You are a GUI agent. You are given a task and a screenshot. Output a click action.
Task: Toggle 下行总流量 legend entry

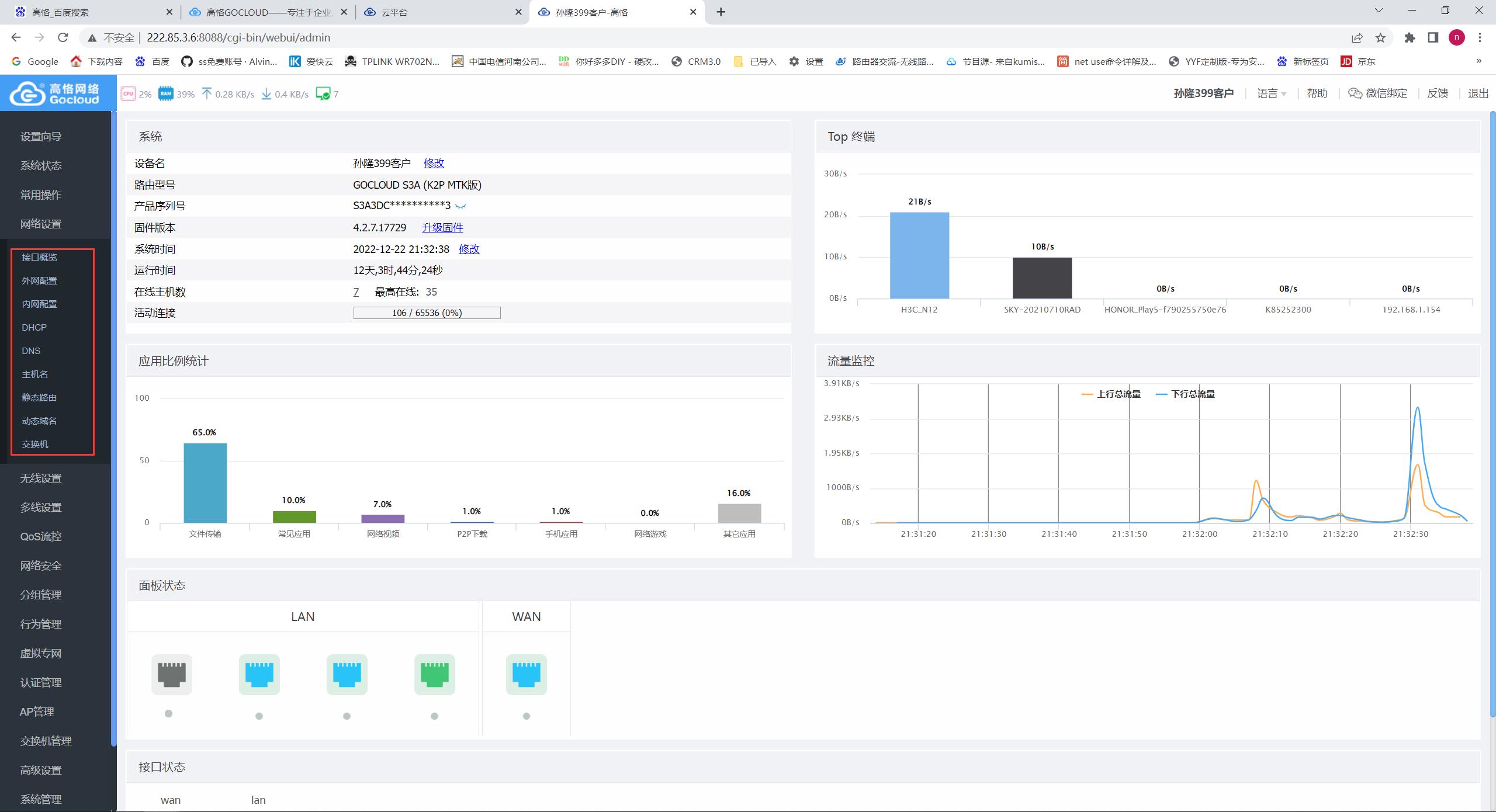1185,394
